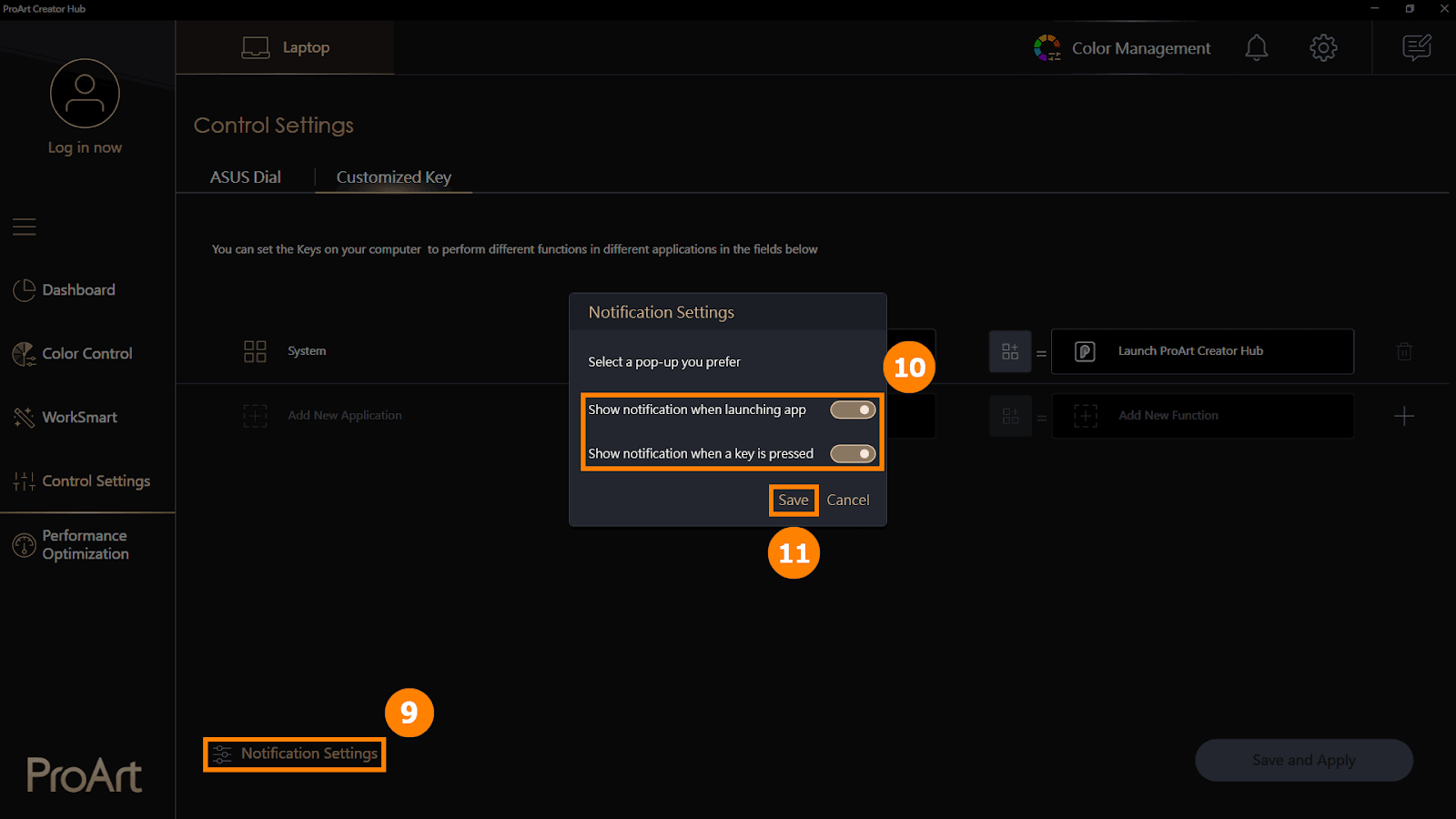Click the plus icon to add a function row
Screen dimensions: 1456x819
pos(1404,416)
